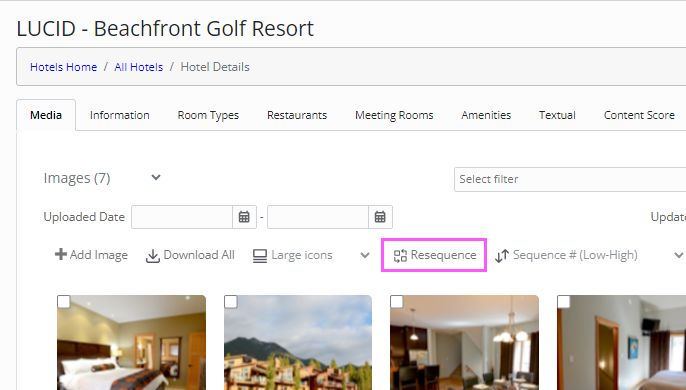Screen dimensions: 686x390
Task: Follow the All Hotels breadcrumb link
Action: tap(139, 67)
